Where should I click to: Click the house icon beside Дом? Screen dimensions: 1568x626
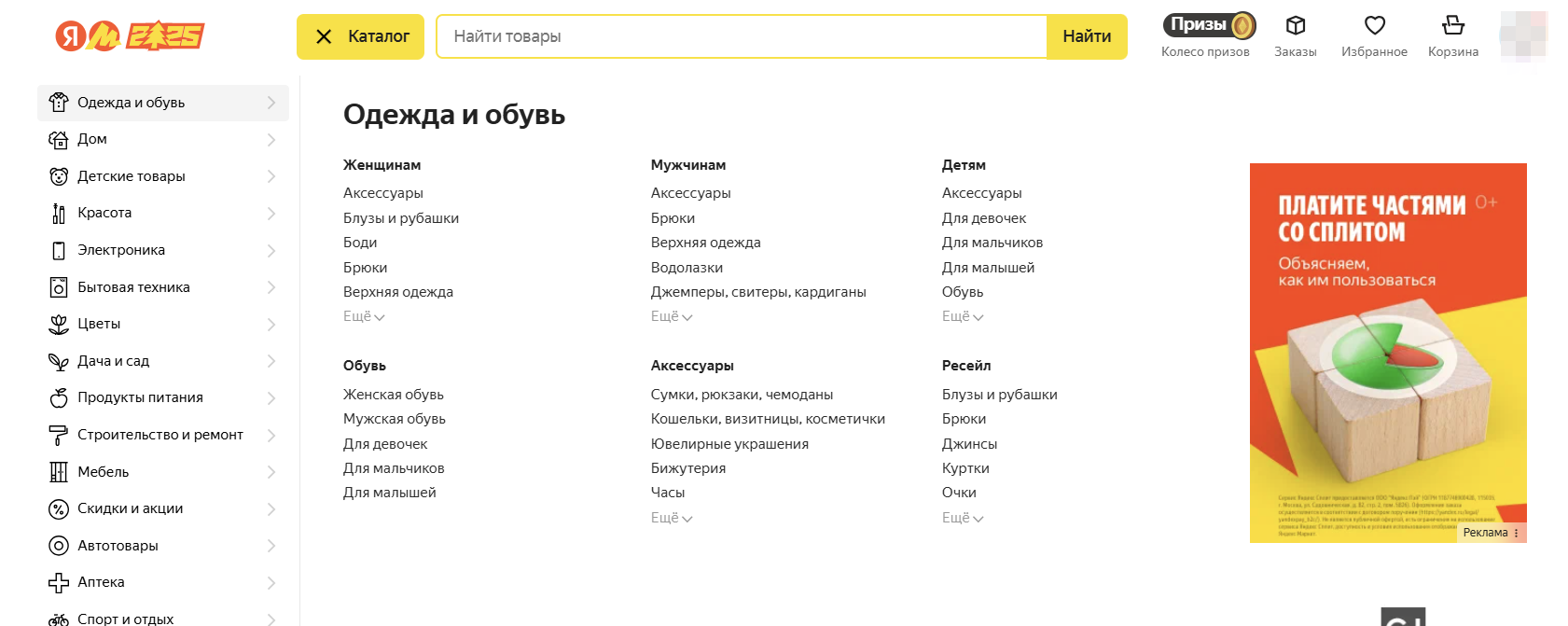click(59, 140)
